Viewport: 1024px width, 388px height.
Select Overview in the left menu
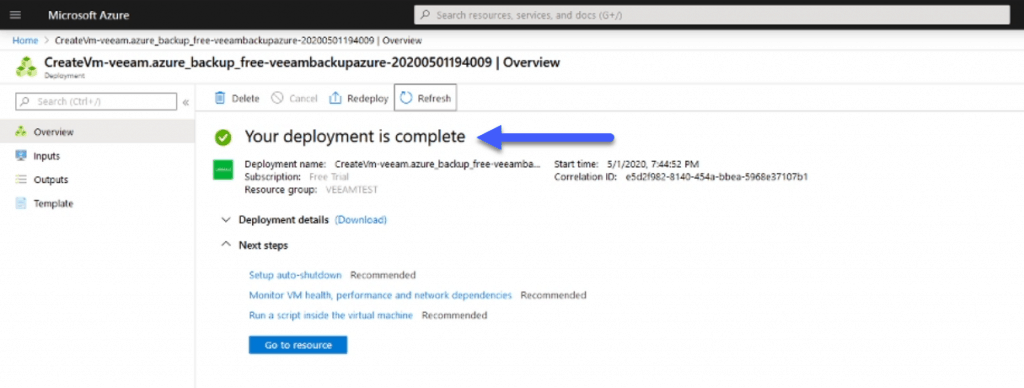97,132
